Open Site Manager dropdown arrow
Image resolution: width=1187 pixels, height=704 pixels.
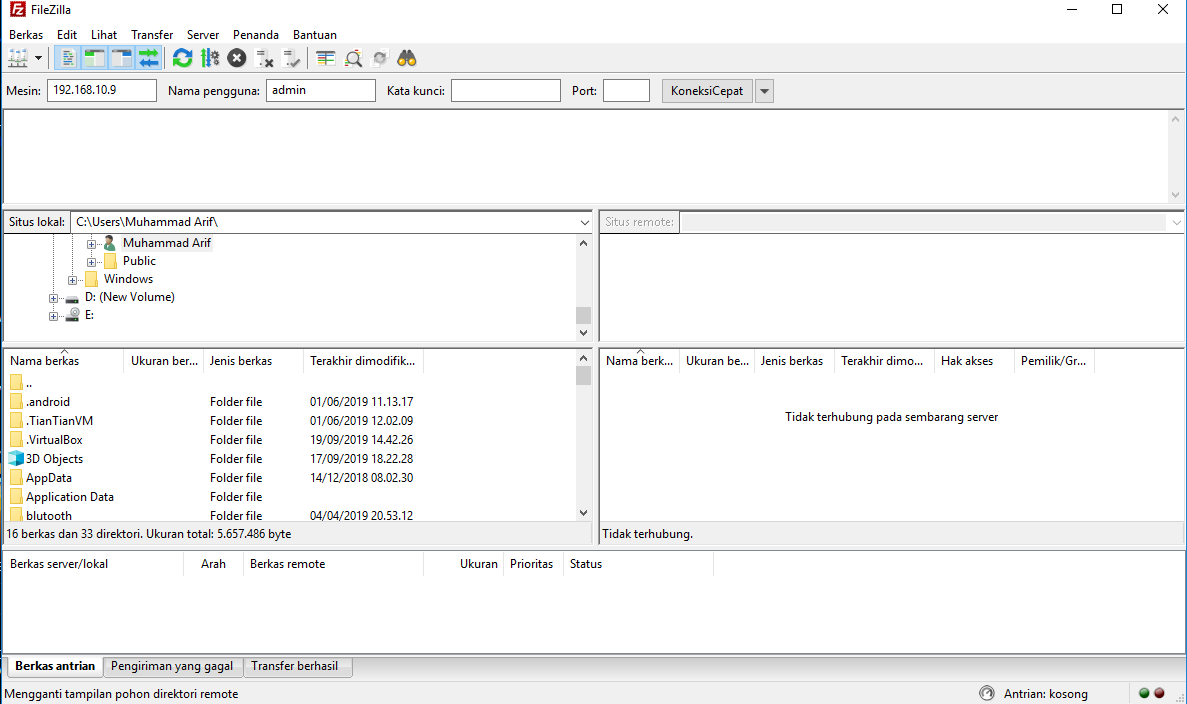pyautogui.click(x=38, y=58)
